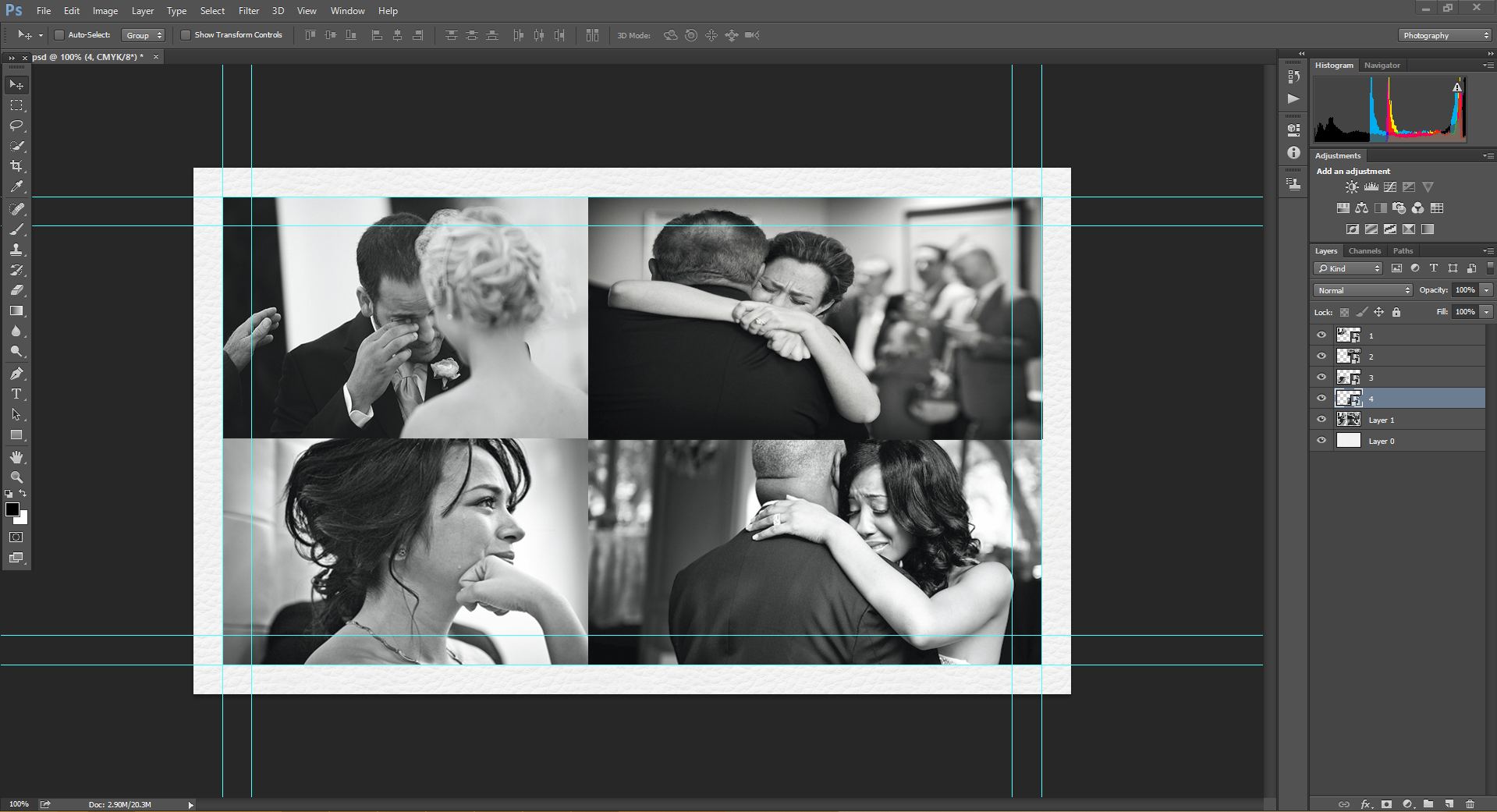The height and width of the screenshot is (812, 1497).
Task: Check Show Transform Controls
Action: (x=186, y=35)
